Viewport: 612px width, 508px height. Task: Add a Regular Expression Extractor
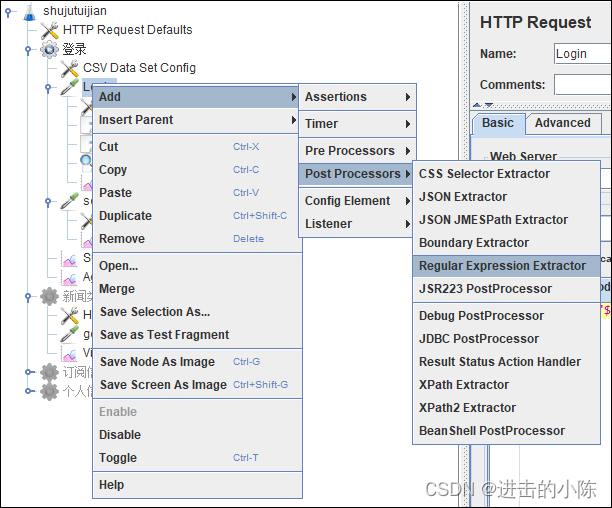tap(506, 266)
